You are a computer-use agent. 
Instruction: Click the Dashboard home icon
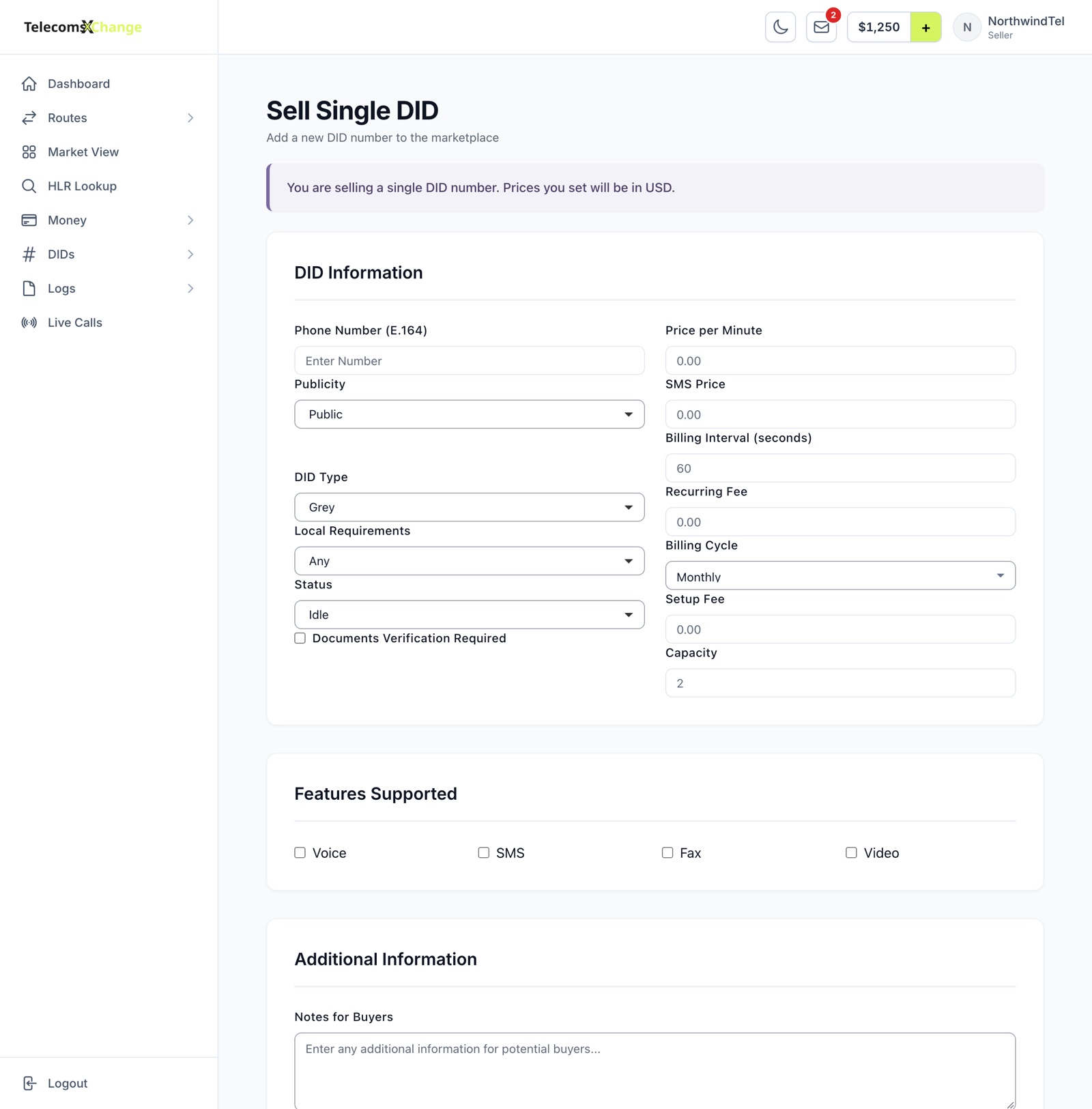point(29,84)
